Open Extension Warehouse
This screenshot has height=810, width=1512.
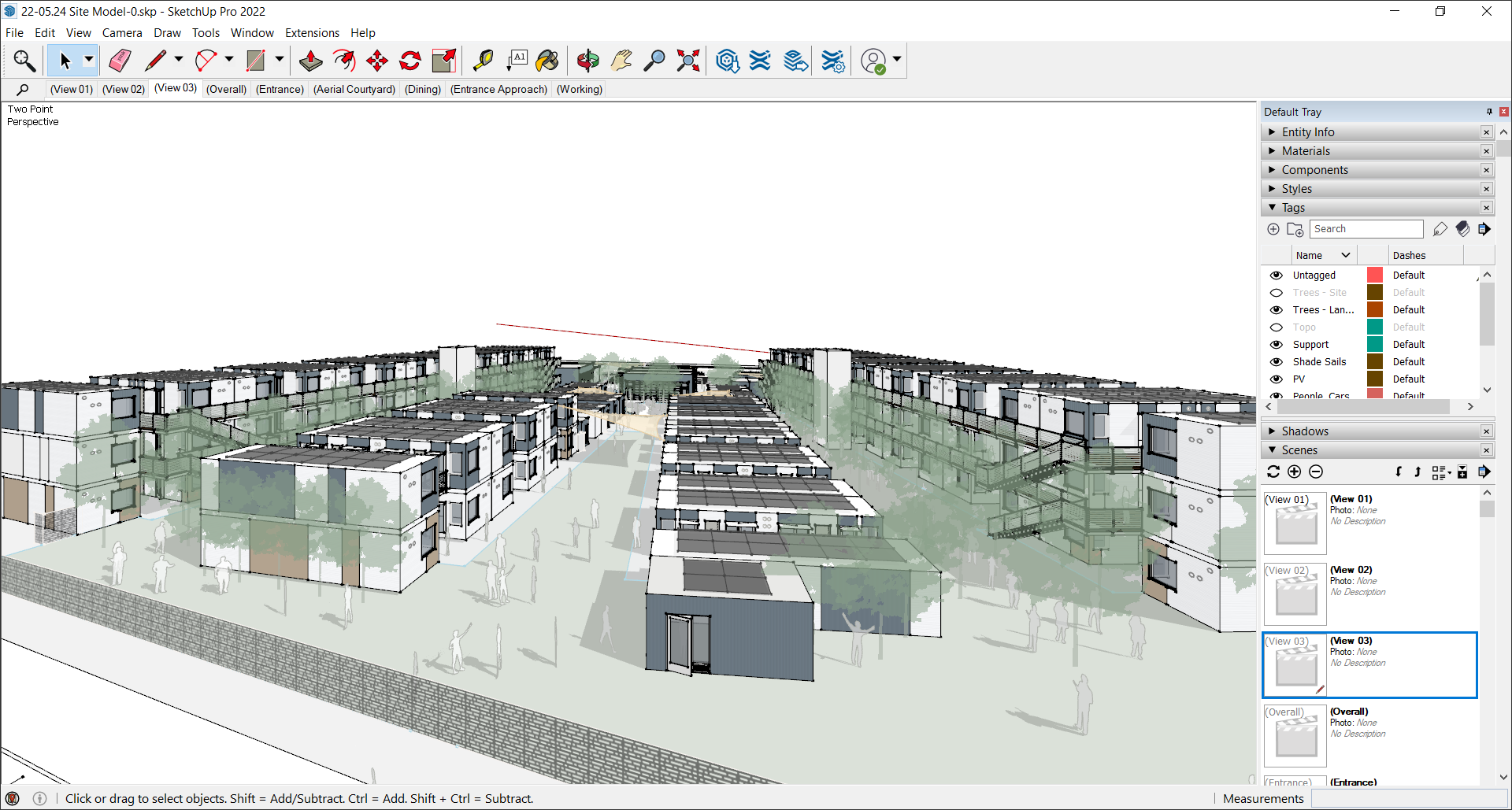point(760,61)
